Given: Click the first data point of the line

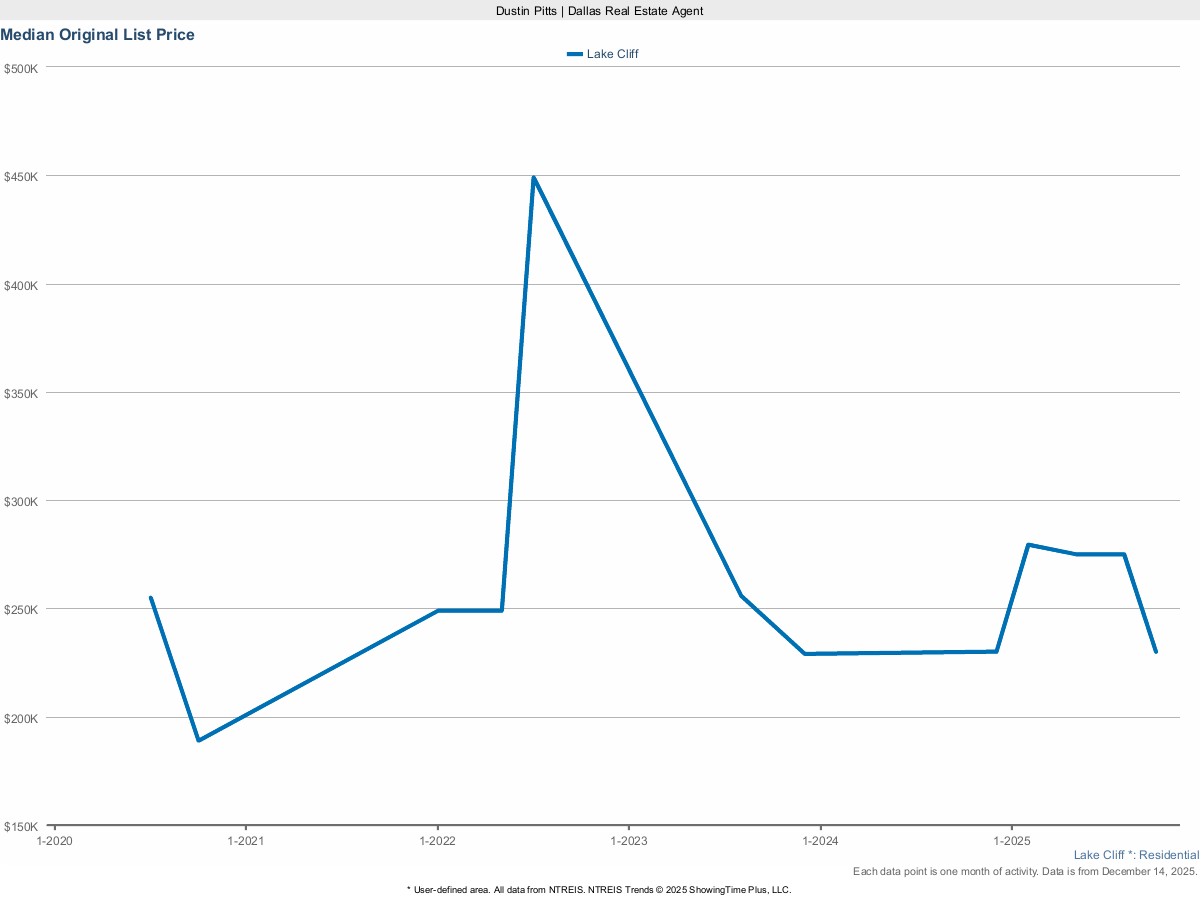Looking at the screenshot, I should [151, 598].
